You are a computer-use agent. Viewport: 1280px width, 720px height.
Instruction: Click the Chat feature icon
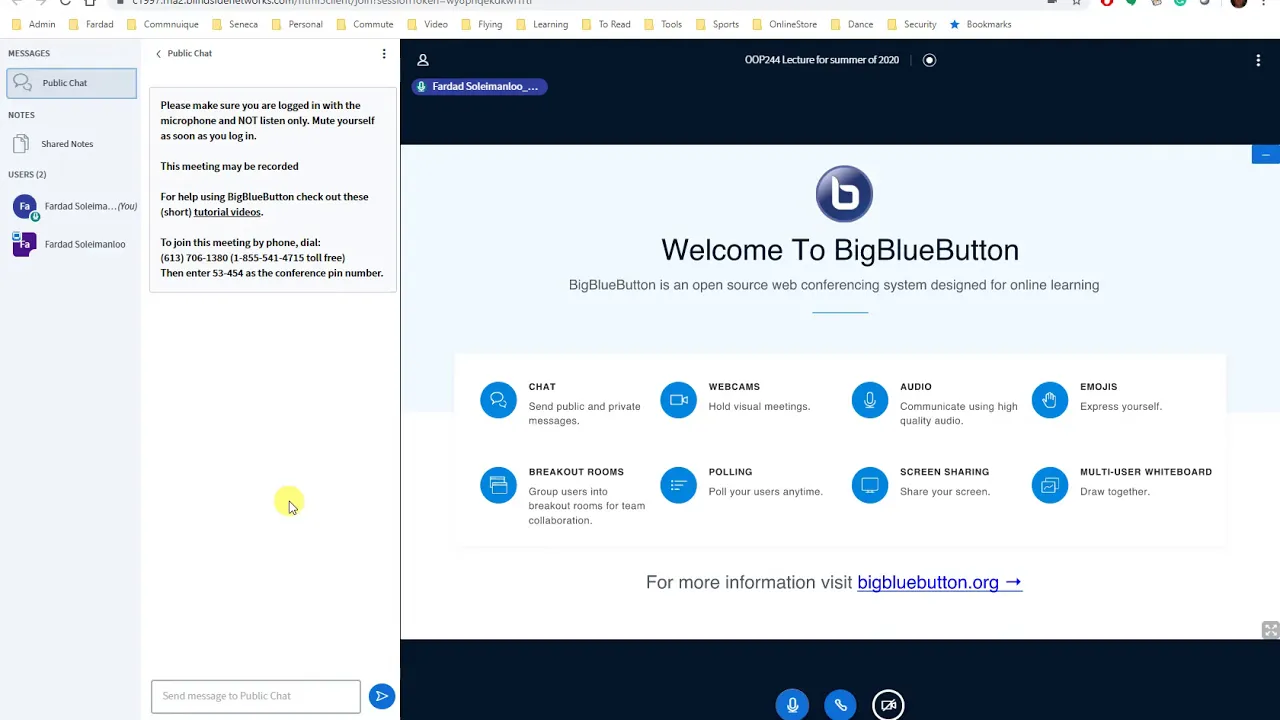pos(498,400)
